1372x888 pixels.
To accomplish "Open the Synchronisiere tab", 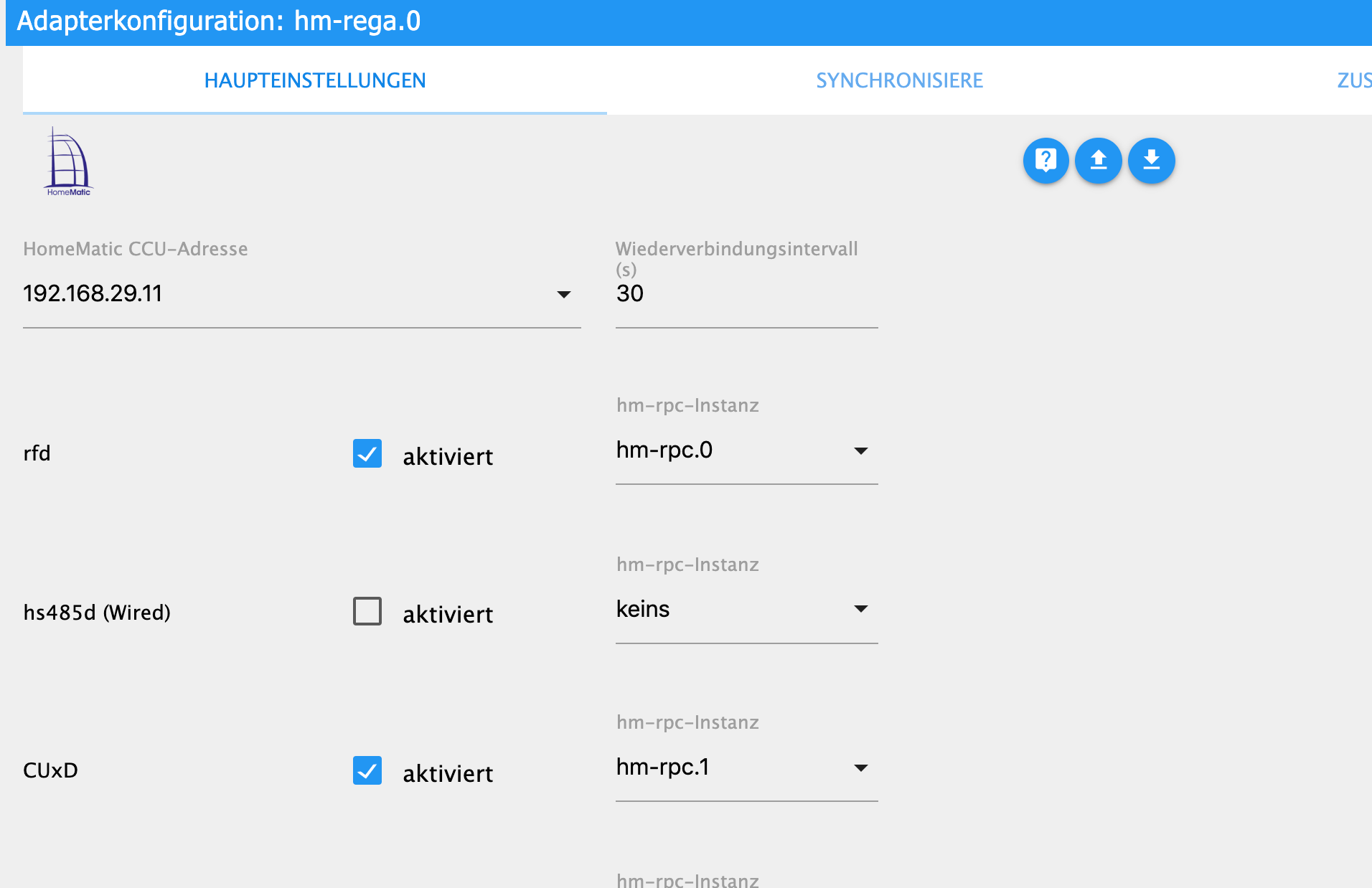I will 899,80.
